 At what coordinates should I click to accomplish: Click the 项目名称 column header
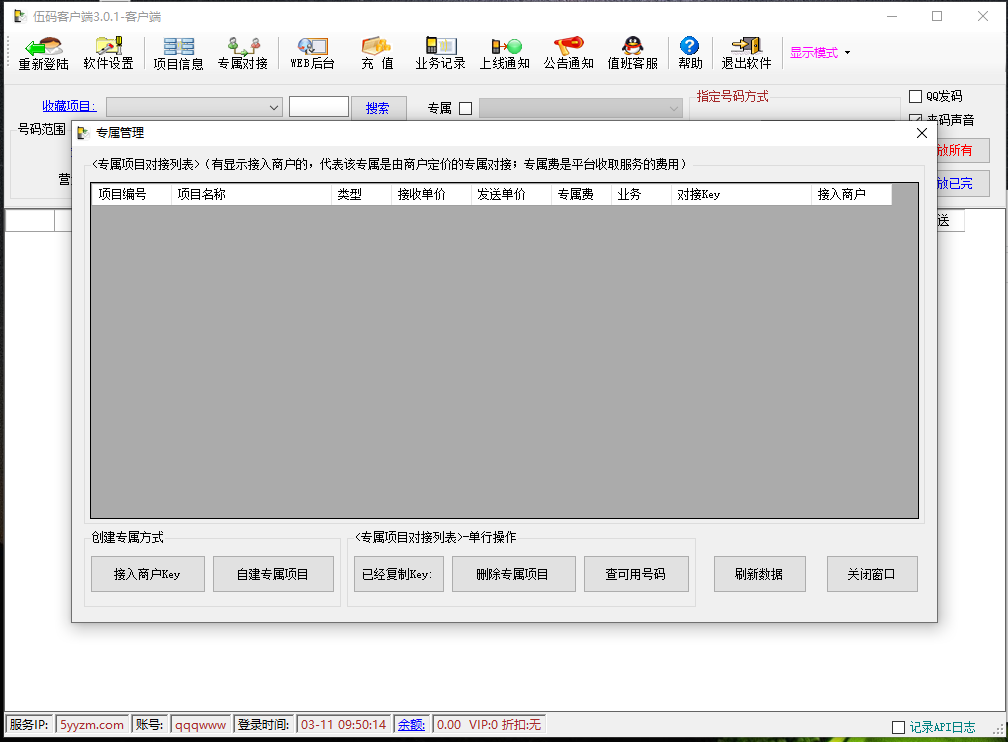click(x=250, y=195)
